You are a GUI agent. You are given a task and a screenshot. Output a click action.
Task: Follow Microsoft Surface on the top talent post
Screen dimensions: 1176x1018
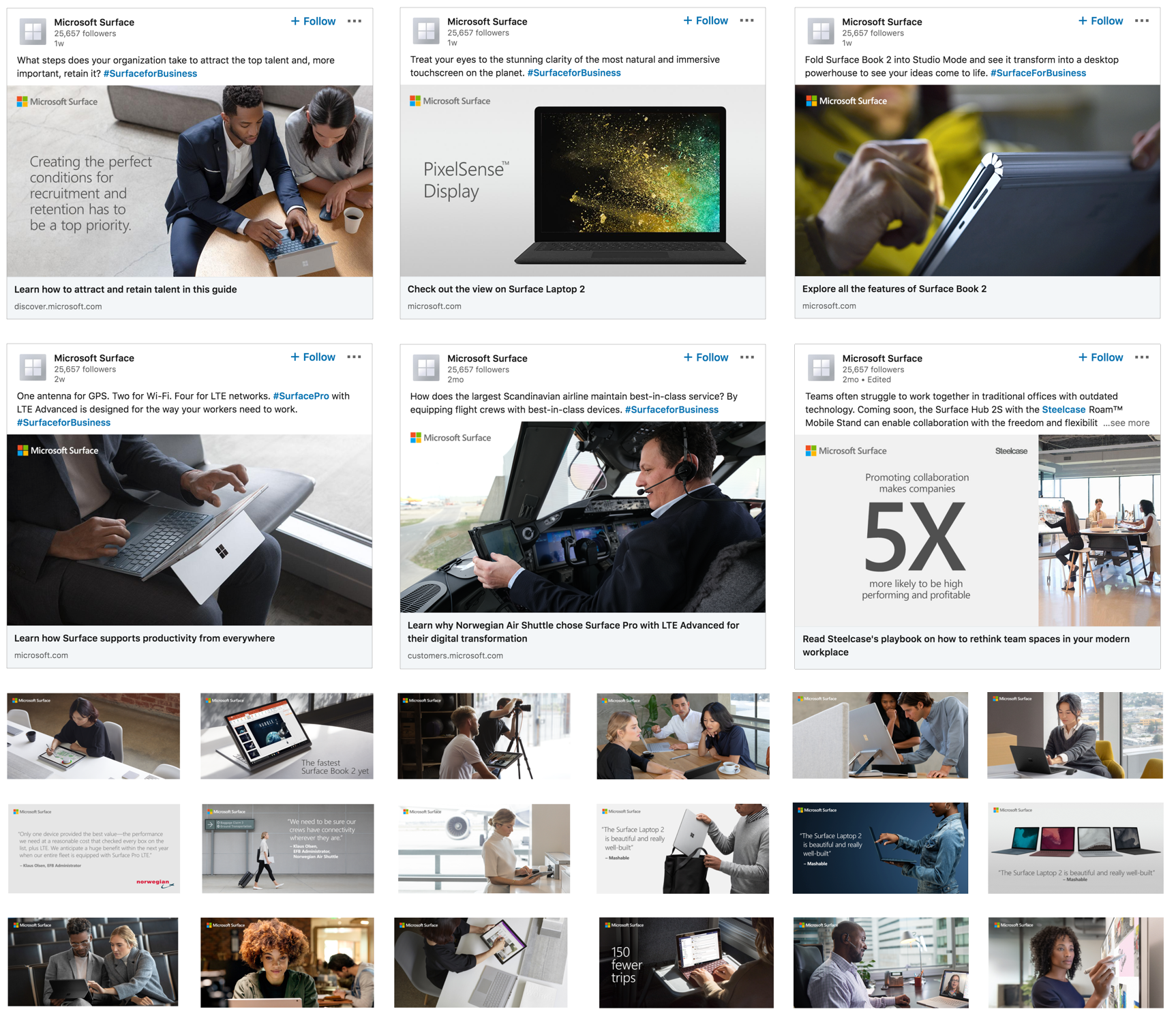[x=314, y=21]
